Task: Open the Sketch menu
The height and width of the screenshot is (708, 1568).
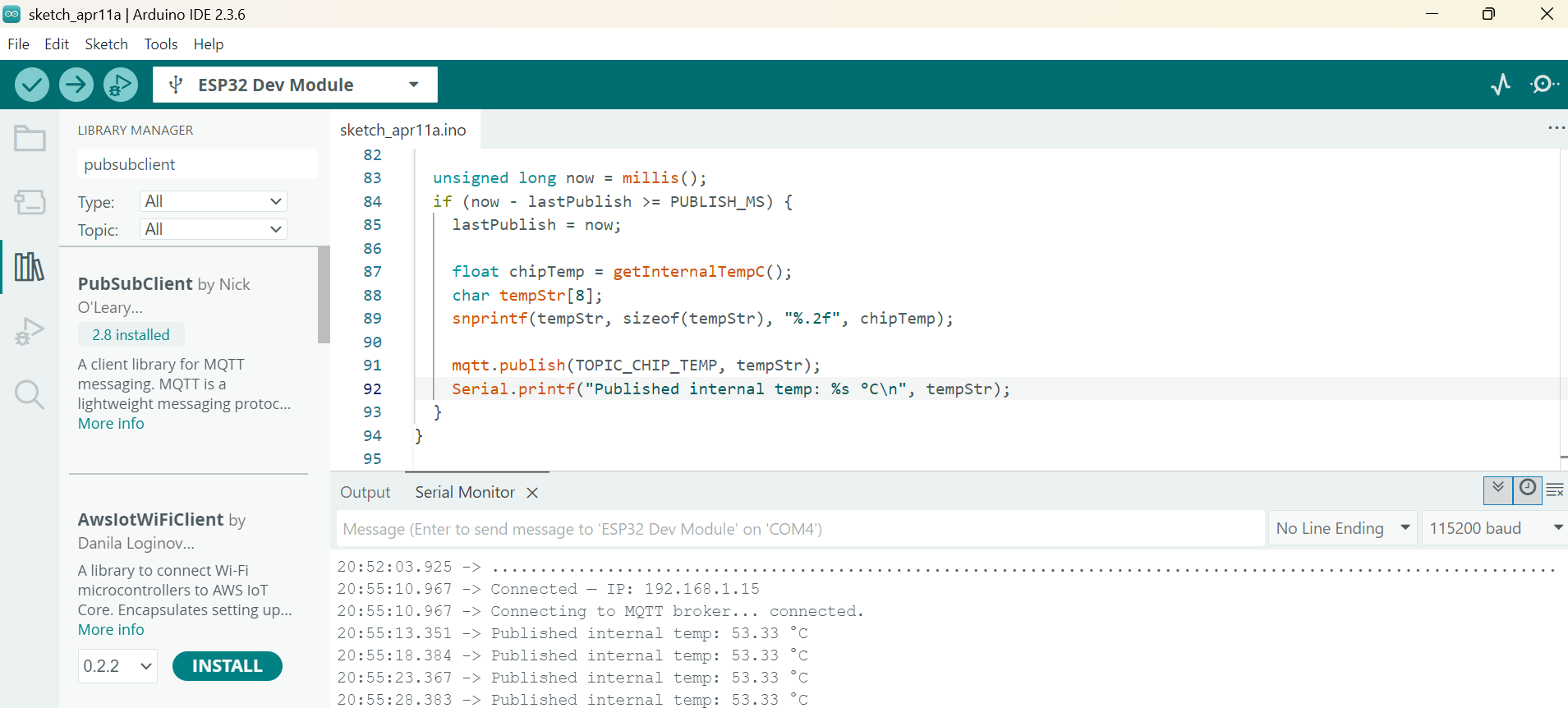Action: [106, 44]
